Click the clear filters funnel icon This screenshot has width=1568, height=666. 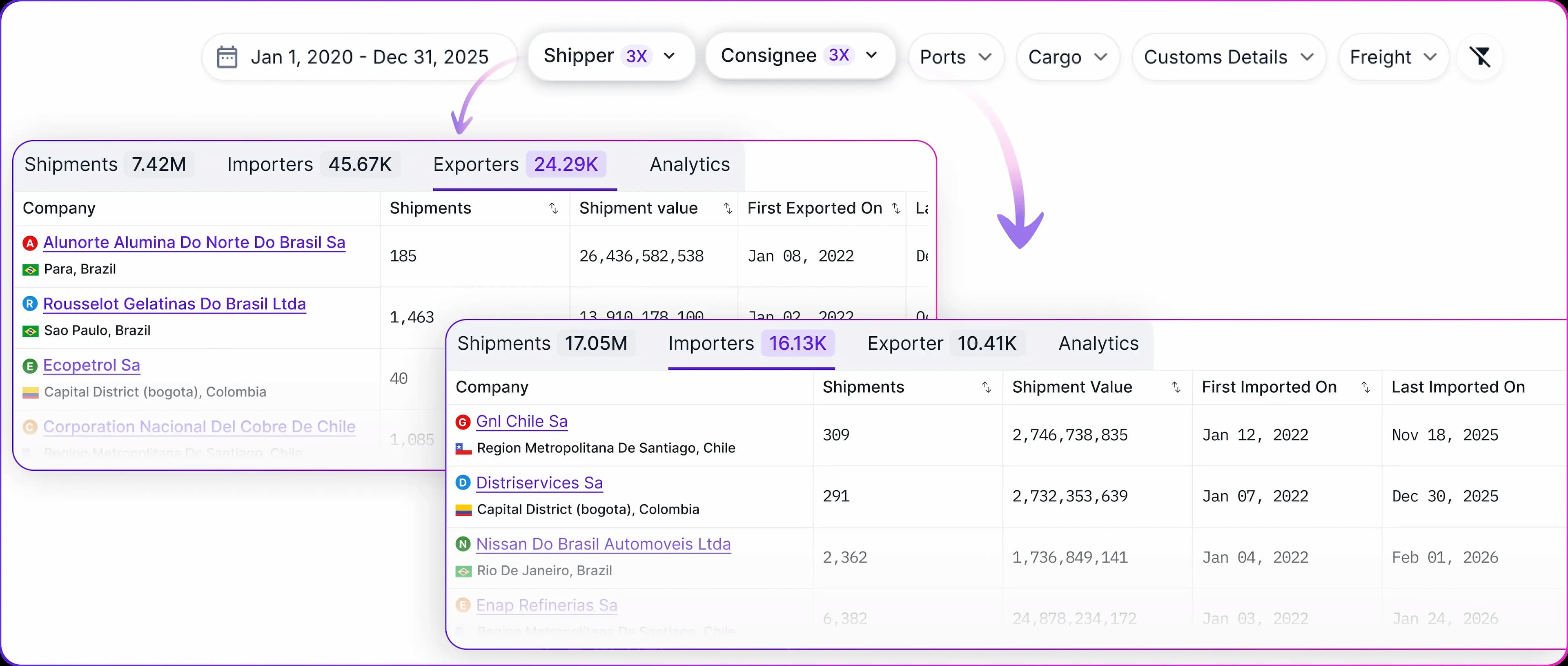[x=1480, y=57]
